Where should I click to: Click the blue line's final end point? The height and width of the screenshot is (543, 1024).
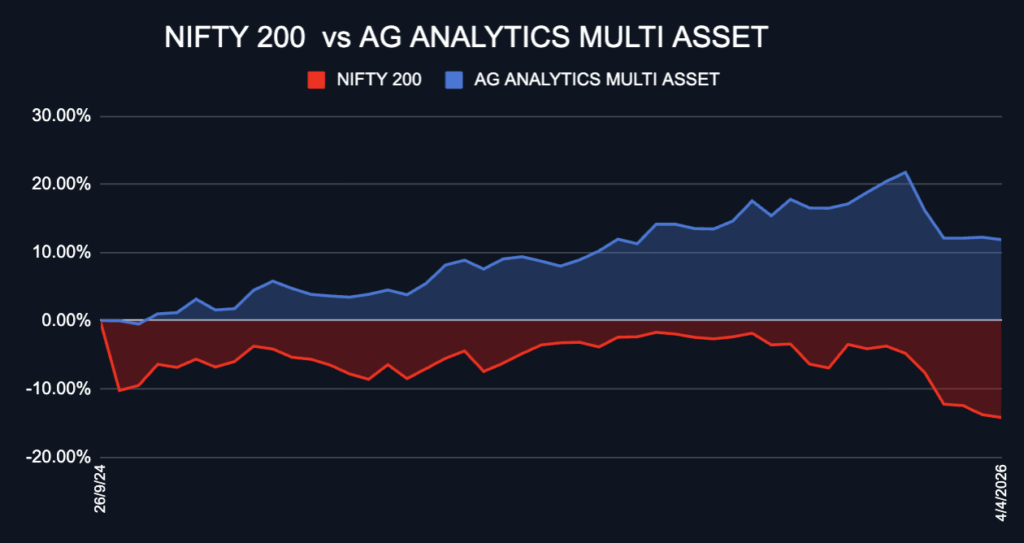[x=1000, y=239]
